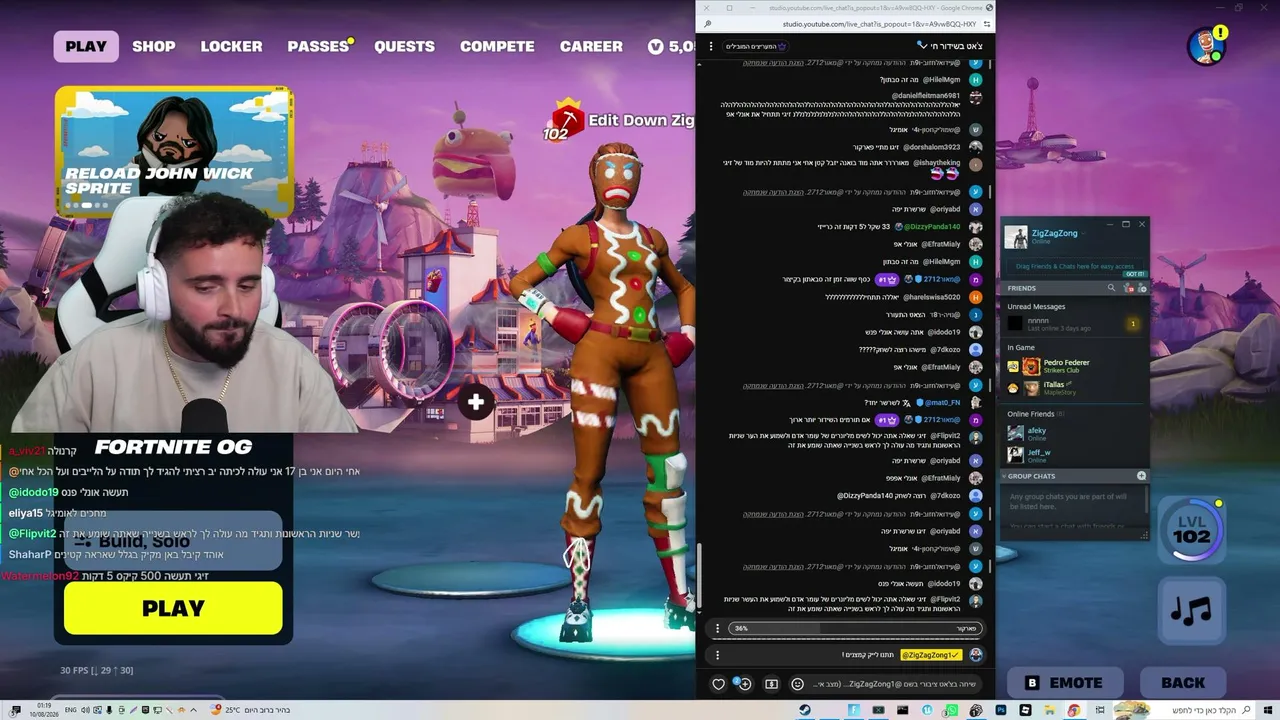Click the 25°C weather widget in taskbar
Screen dimensions: 1280x720
coord(251,710)
